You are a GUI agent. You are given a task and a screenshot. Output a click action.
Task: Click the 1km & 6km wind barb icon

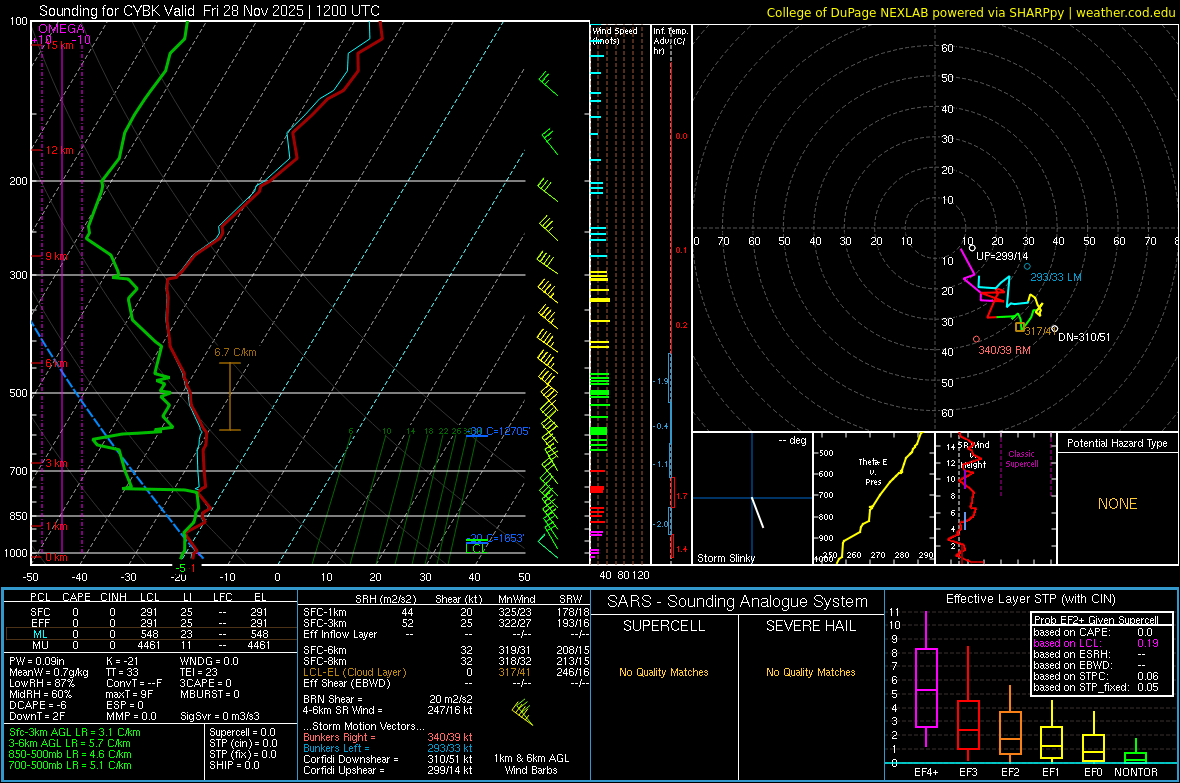(522, 711)
